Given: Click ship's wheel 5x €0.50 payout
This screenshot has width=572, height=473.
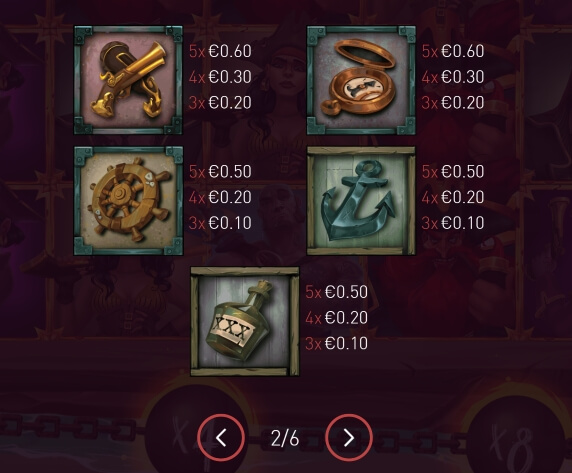Looking at the screenshot, I should [x=220, y=171].
